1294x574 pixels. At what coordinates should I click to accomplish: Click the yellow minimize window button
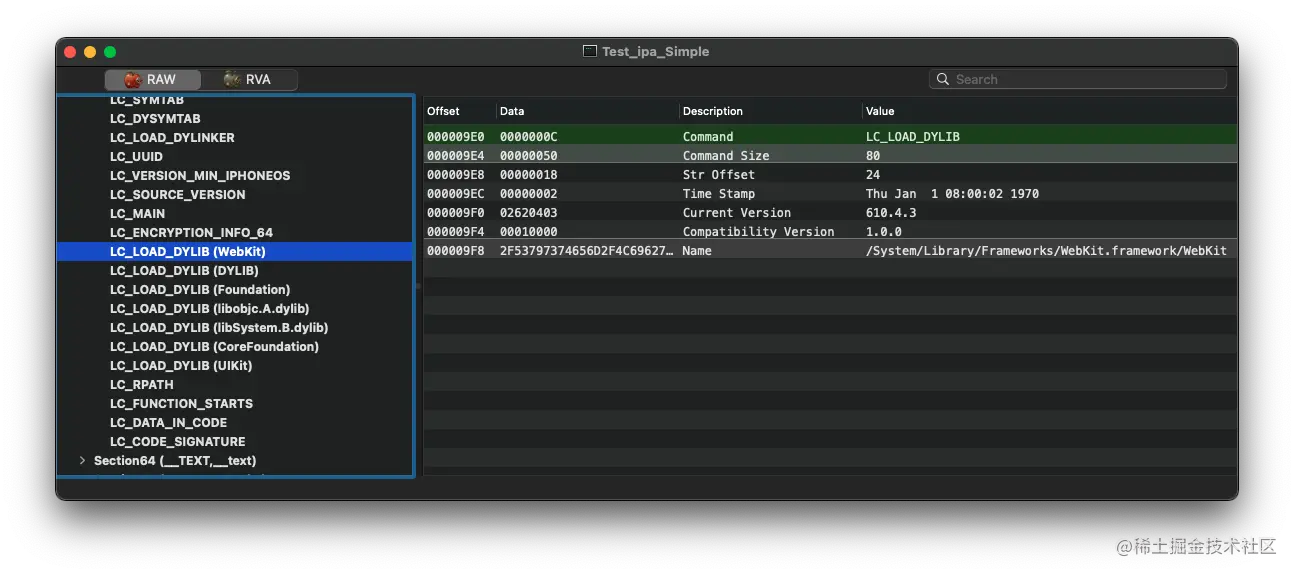tap(90, 52)
